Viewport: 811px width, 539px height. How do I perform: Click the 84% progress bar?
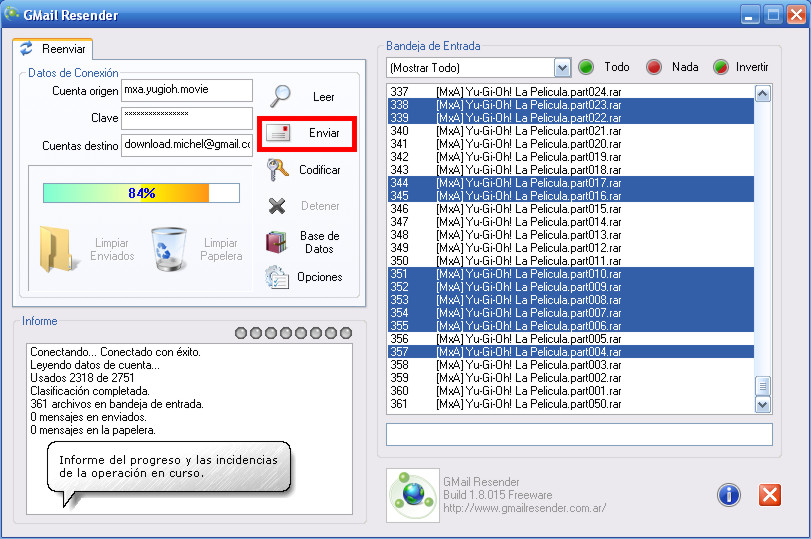(141, 193)
